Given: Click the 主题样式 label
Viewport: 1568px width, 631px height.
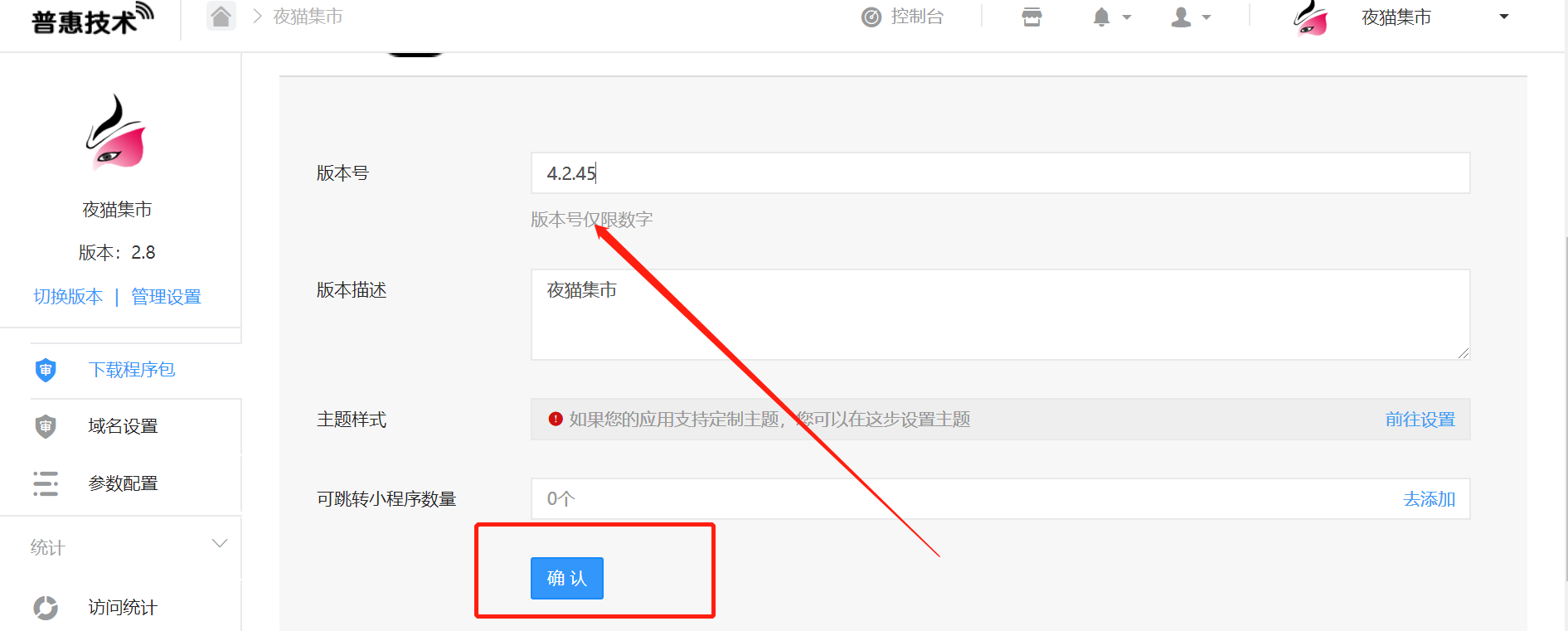Looking at the screenshot, I should point(352,420).
